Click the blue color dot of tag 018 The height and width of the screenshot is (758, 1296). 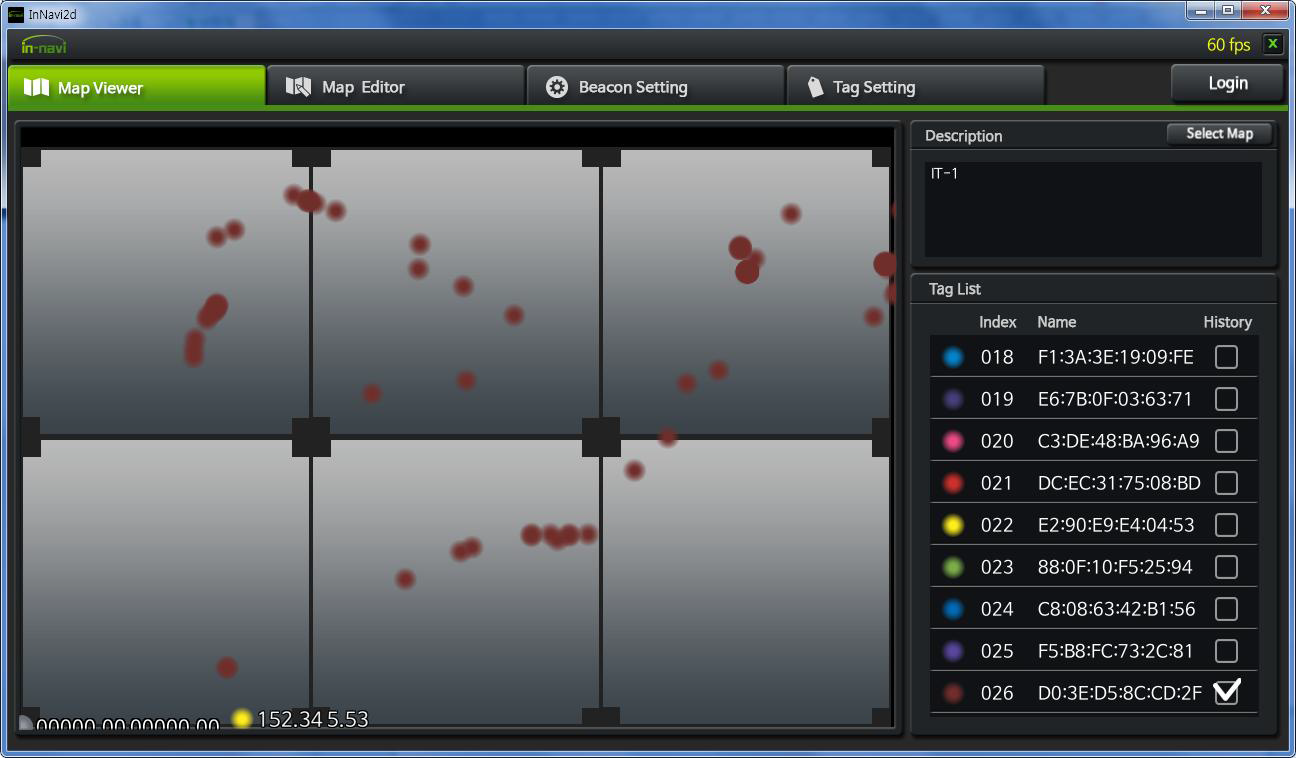[953, 357]
